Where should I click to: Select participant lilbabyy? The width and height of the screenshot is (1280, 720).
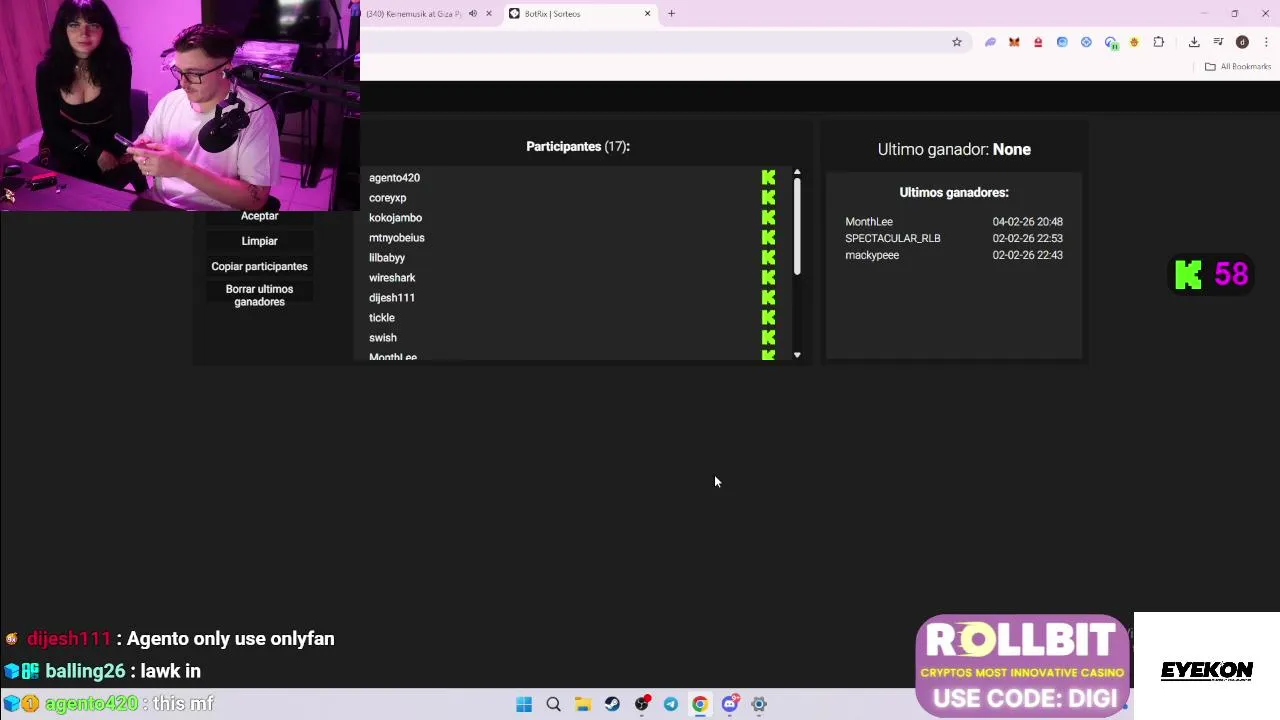click(386, 258)
